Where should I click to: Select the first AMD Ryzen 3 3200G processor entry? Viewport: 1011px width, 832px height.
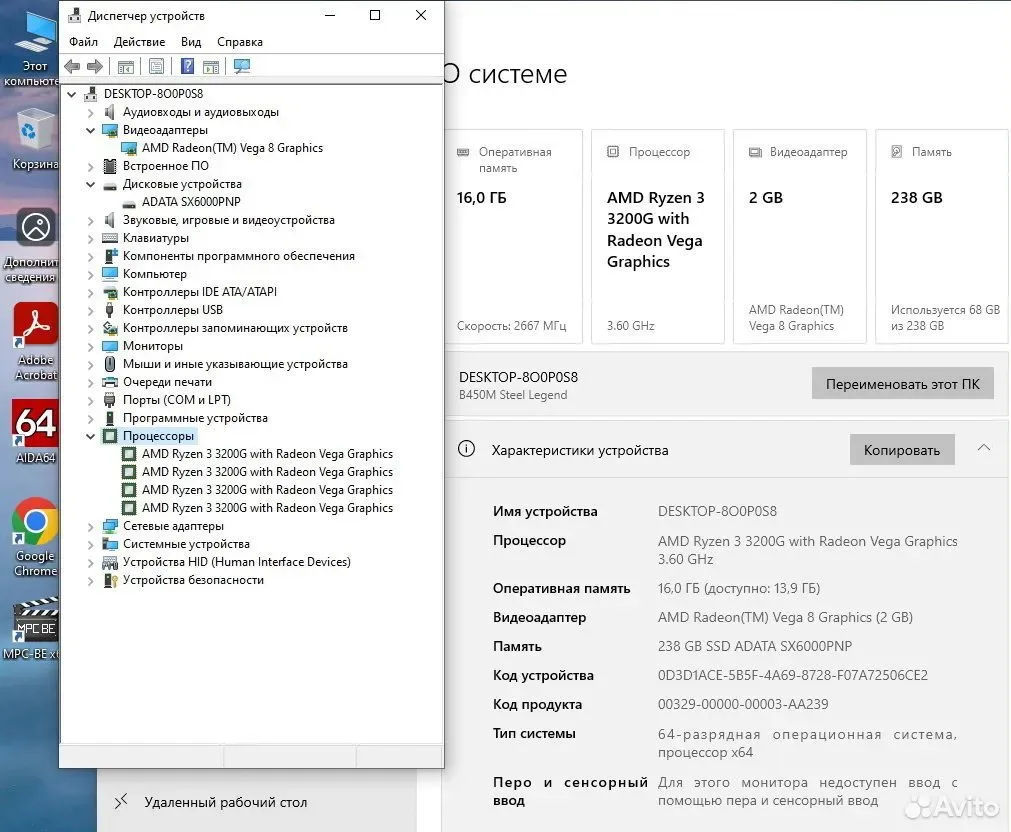coord(267,454)
